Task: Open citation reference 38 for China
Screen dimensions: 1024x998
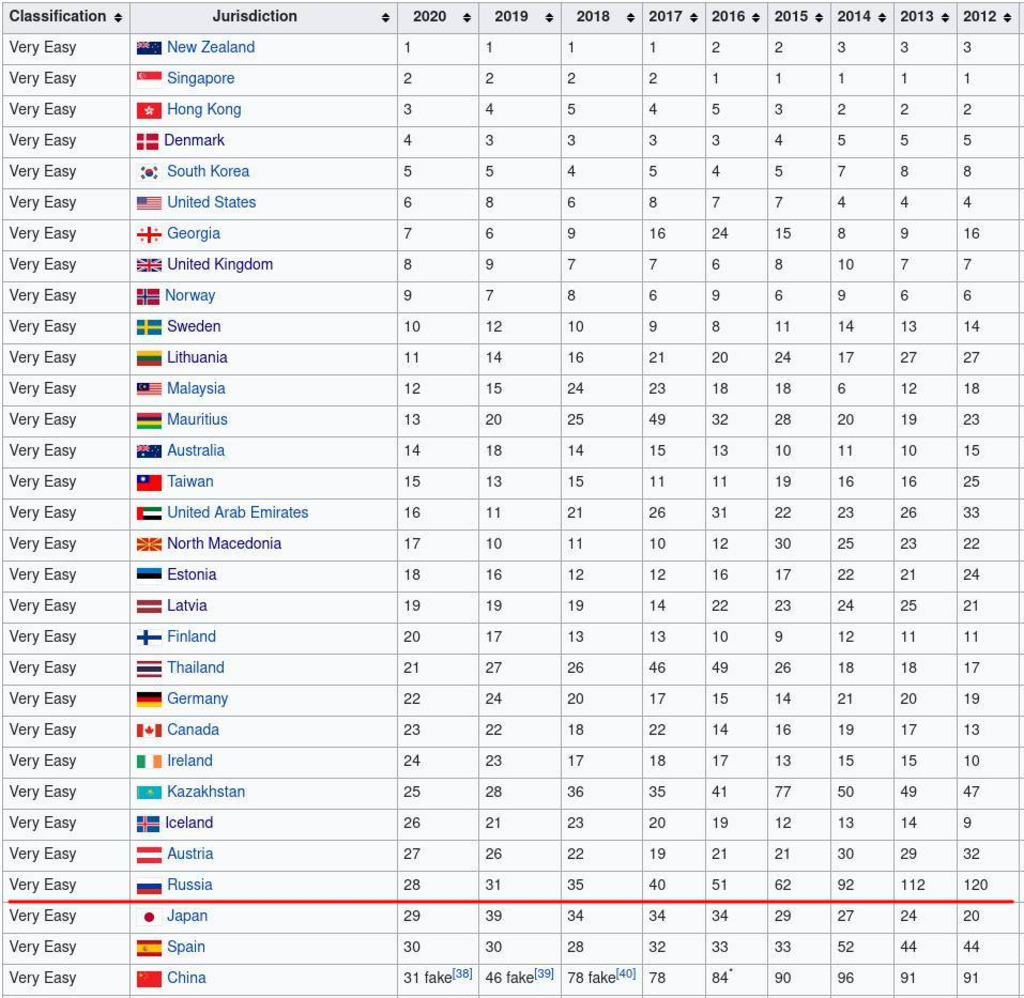Action: pos(462,974)
